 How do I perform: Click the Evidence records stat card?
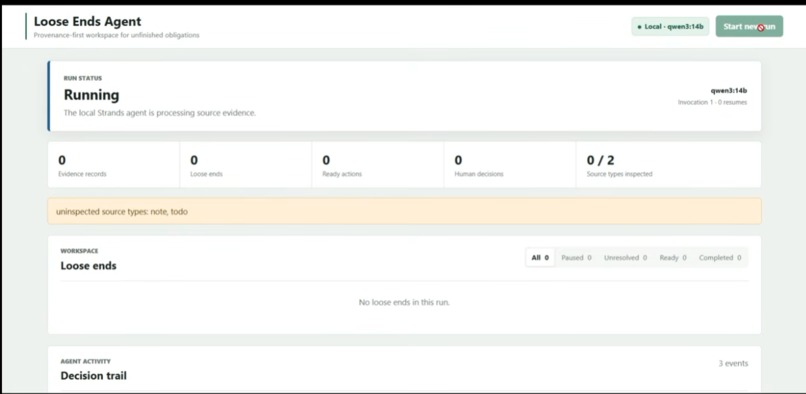[x=114, y=165]
